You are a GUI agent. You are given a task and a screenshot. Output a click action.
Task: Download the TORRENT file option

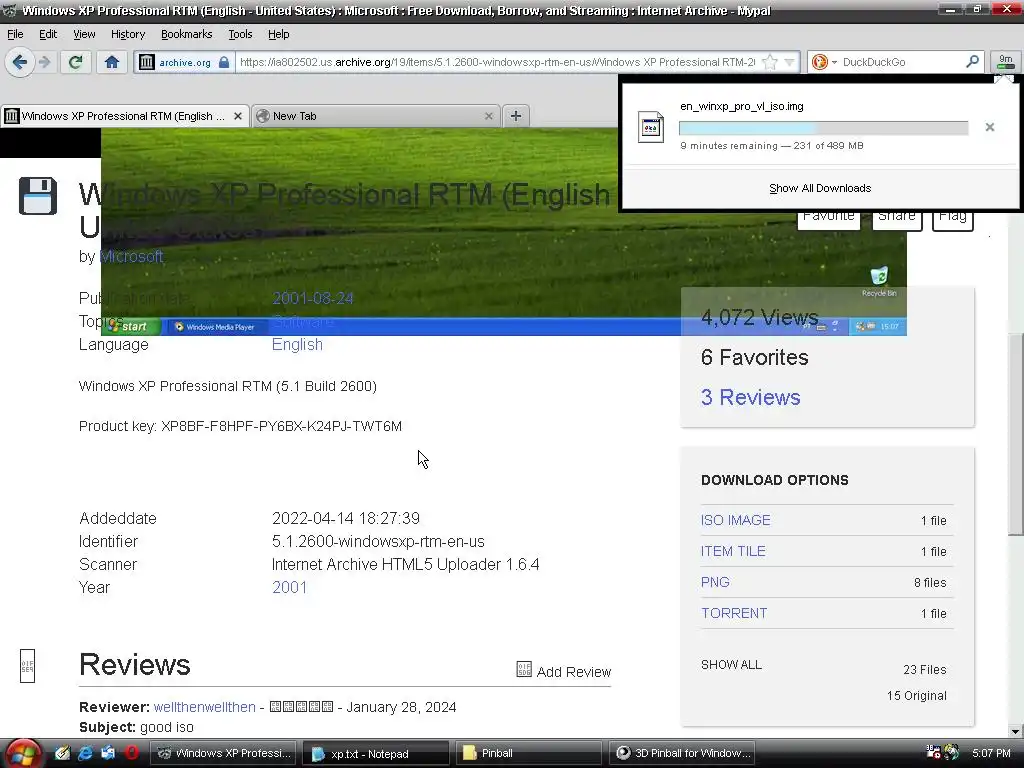tap(734, 613)
